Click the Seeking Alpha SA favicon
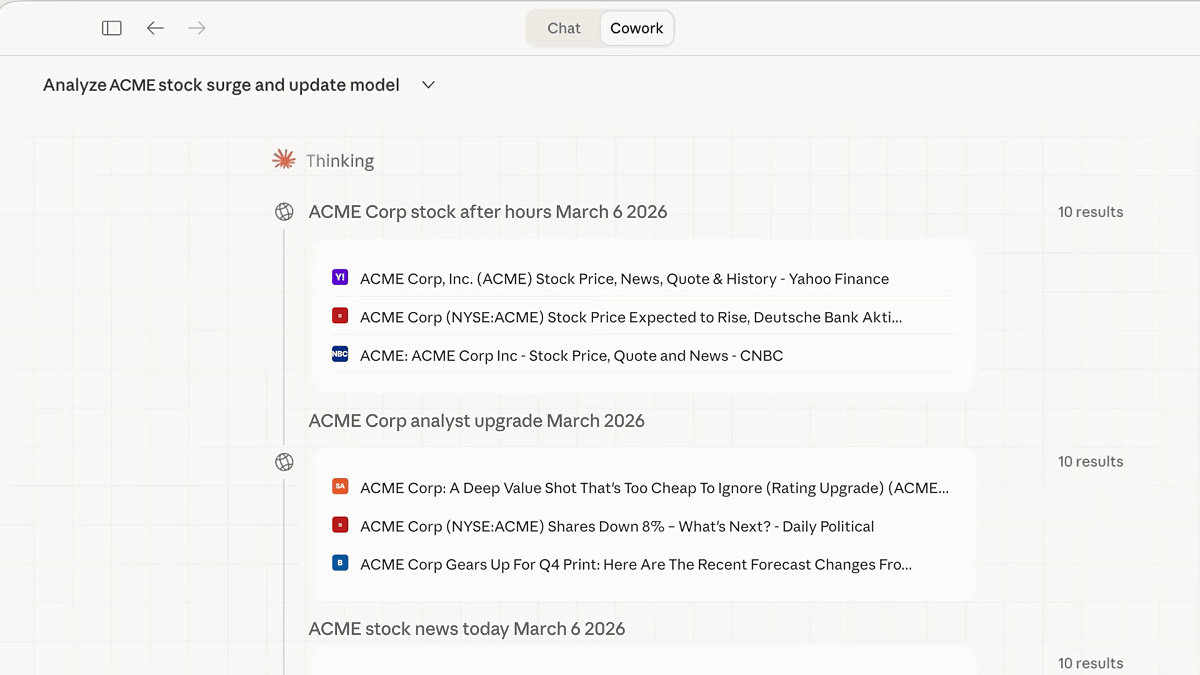Screen dimensions: 1200x675 pos(340,487)
